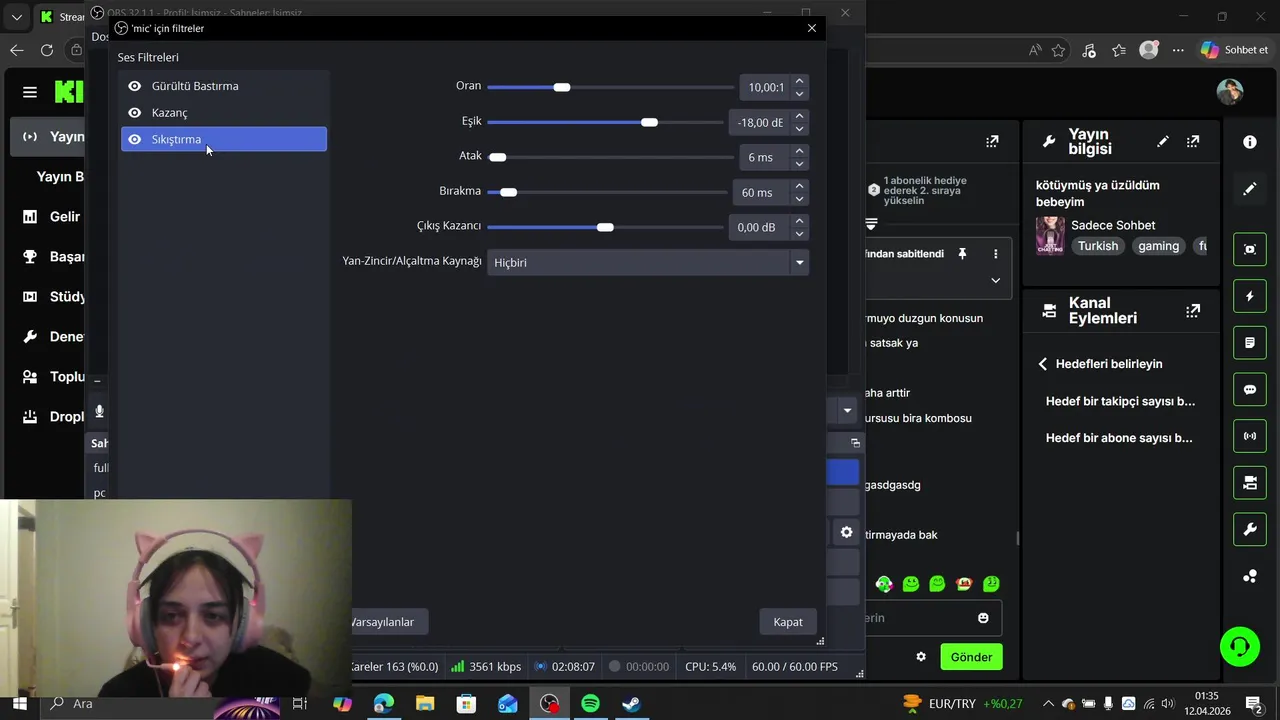Open the Kick profile avatar menu

point(1230,92)
